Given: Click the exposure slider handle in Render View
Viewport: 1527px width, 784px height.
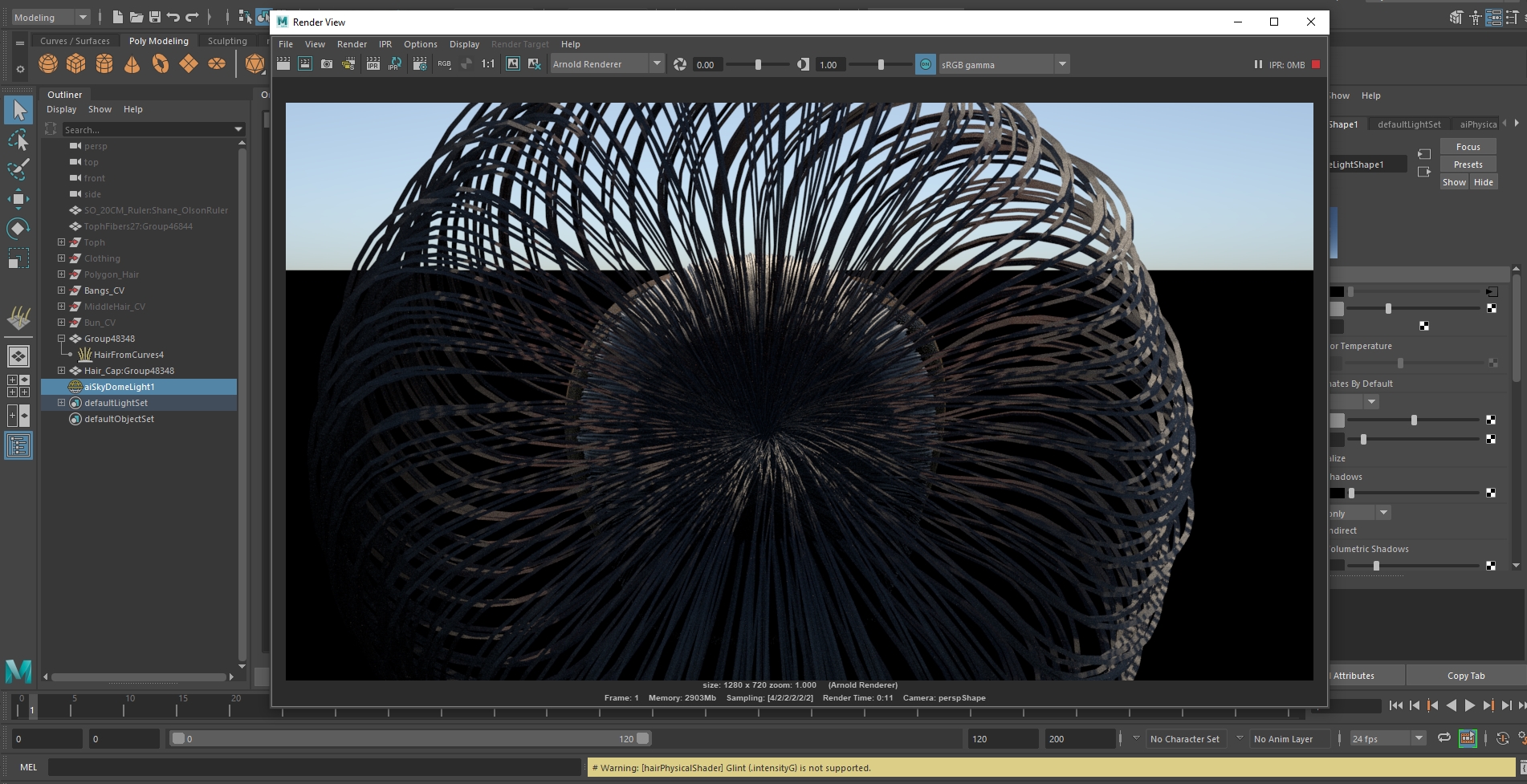Looking at the screenshot, I should coord(758,64).
